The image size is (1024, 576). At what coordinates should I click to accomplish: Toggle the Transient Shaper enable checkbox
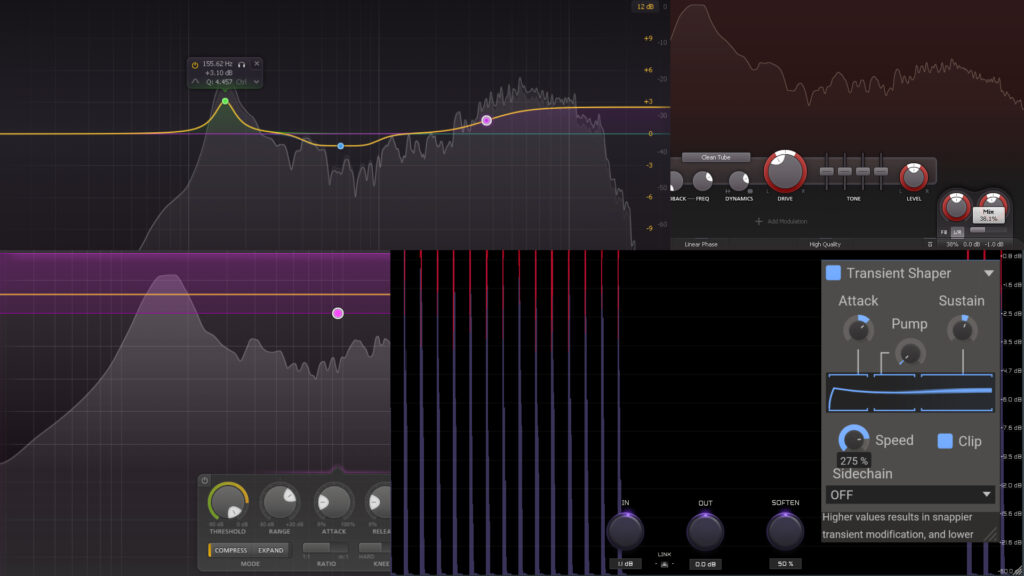click(x=833, y=273)
